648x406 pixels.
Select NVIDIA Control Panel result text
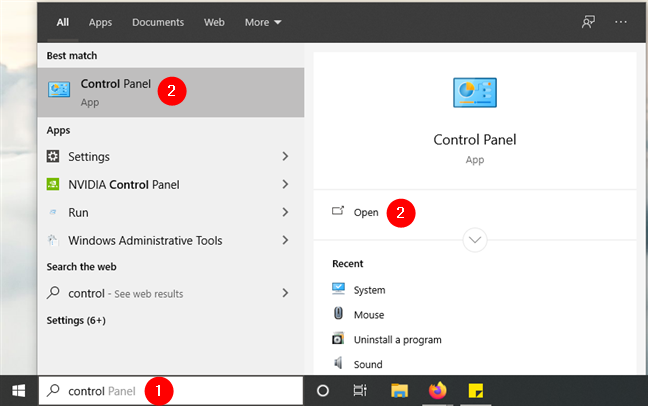click(x=124, y=184)
